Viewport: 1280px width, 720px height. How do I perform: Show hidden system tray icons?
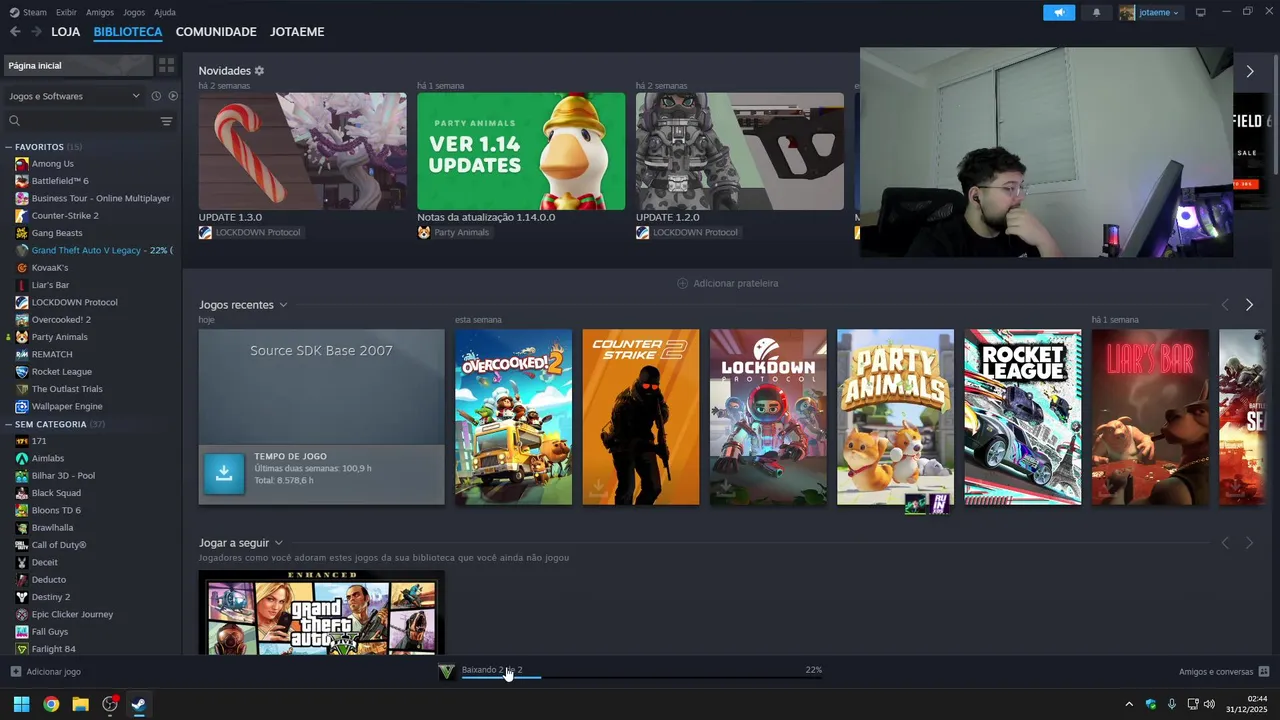point(1129,704)
